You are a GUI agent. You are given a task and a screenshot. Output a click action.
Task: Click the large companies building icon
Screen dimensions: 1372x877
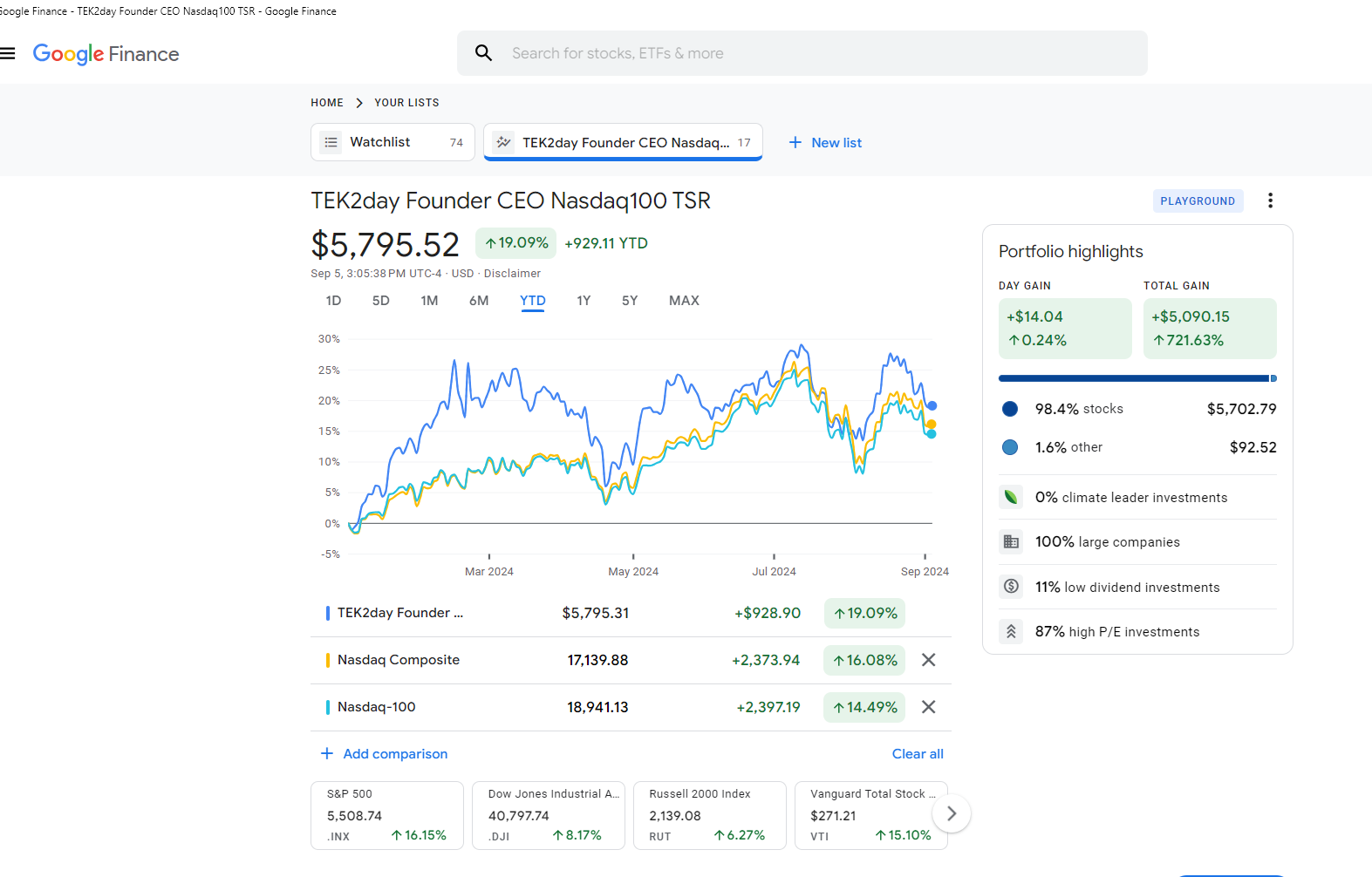pos(1011,541)
